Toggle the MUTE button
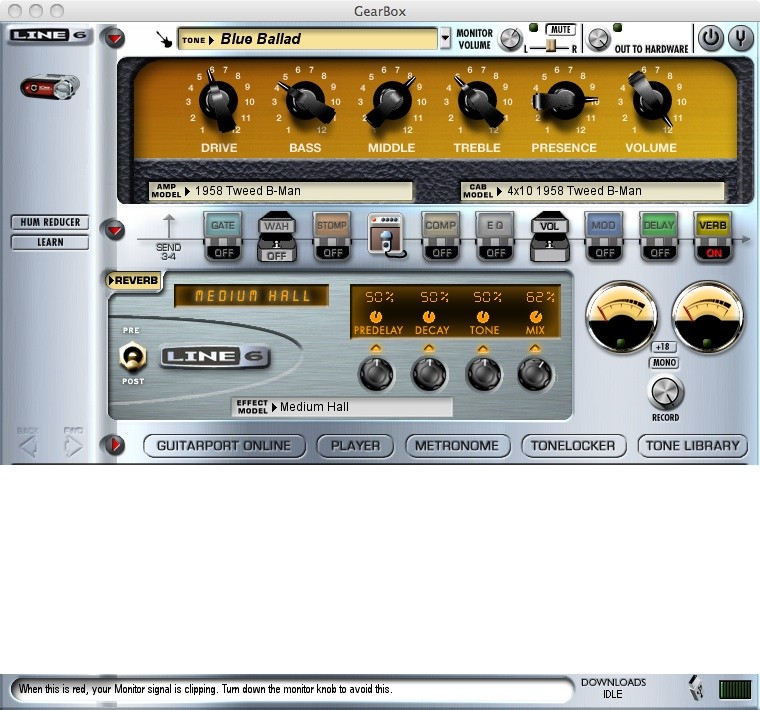The height and width of the screenshot is (710, 760). coord(561,30)
